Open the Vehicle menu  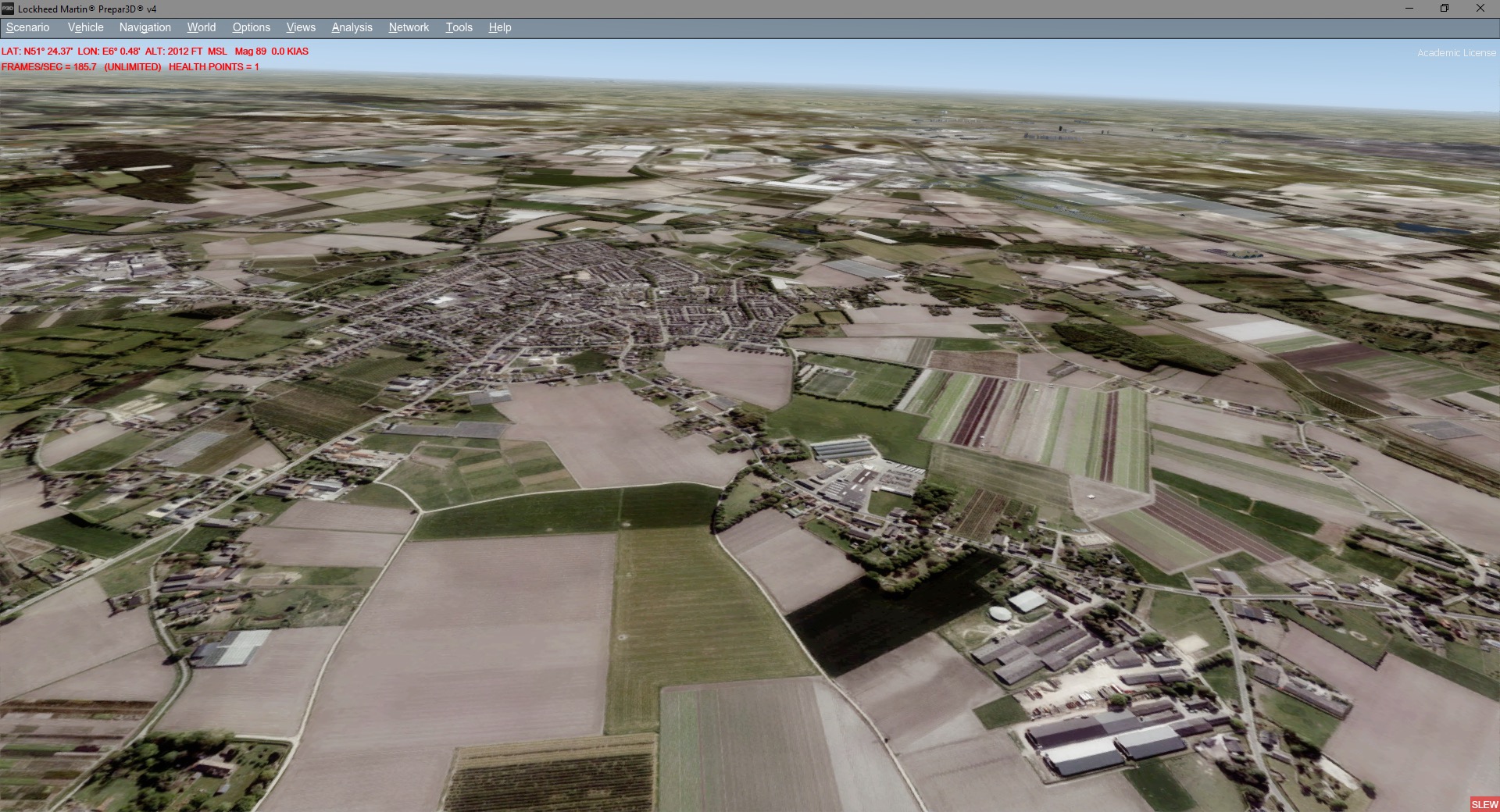coord(86,27)
